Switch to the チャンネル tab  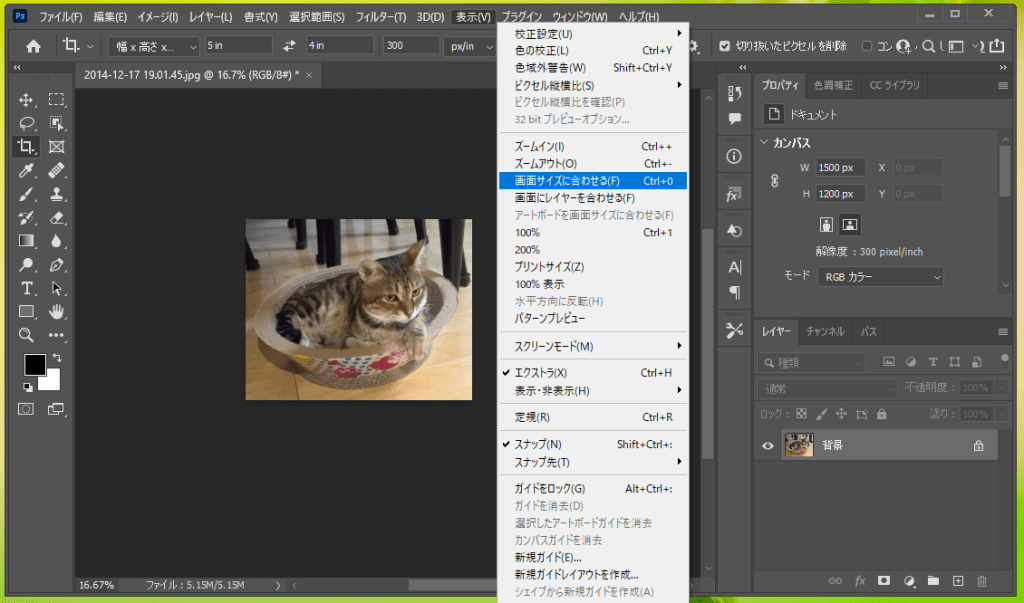(825, 331)
